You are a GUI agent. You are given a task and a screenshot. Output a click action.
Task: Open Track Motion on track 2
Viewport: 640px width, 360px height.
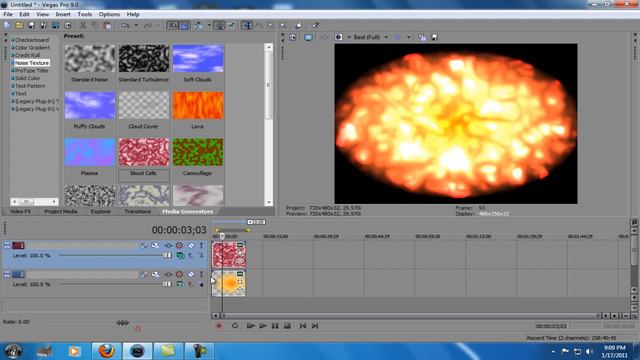[x=155, y=274]
